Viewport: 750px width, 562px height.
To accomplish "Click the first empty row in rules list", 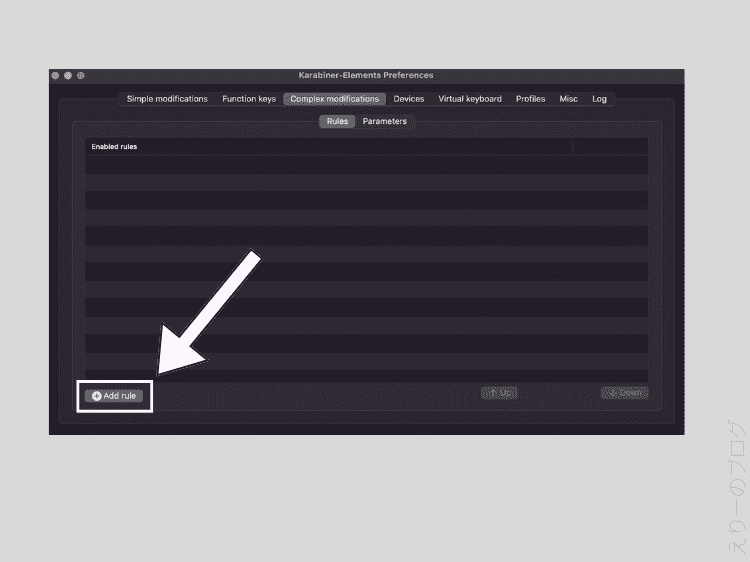I will [x=366, y=164].
